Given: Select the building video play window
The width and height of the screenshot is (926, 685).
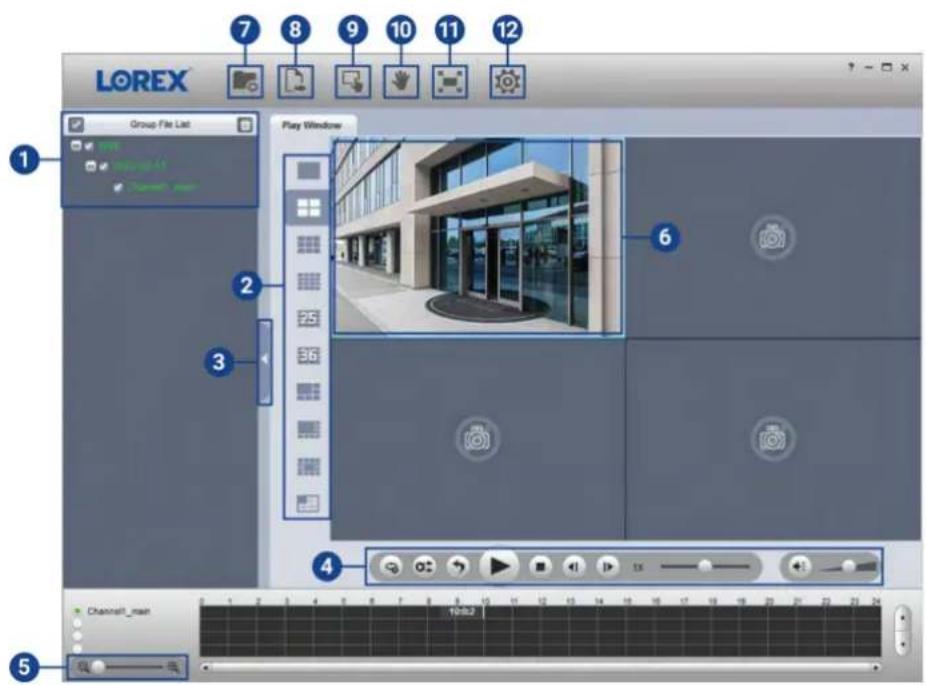Looking at the screenshot, I should pyautogui.click(x=478, y=237).
